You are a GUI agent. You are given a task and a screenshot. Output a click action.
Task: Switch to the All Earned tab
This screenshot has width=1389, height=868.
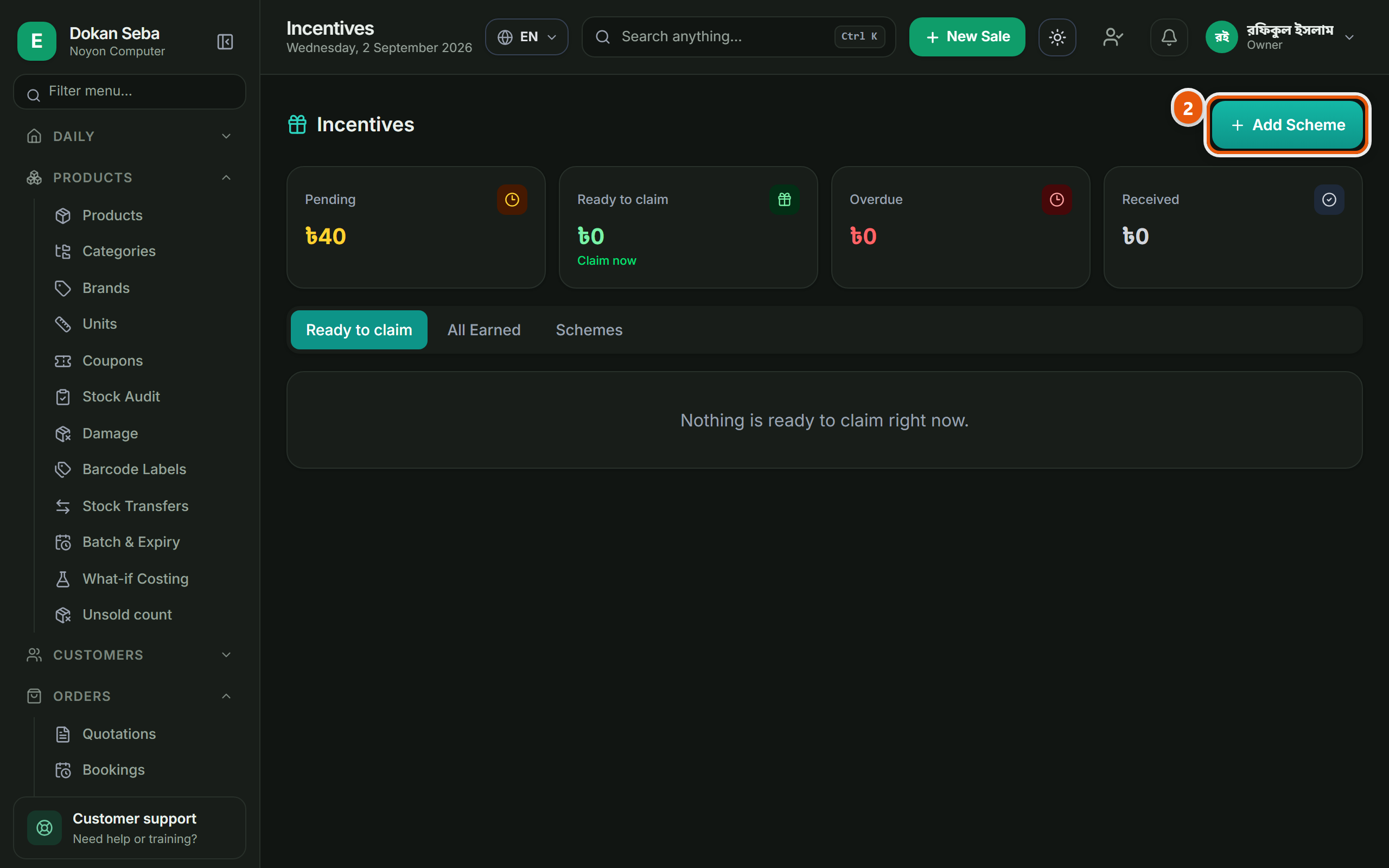click(484, 330)
